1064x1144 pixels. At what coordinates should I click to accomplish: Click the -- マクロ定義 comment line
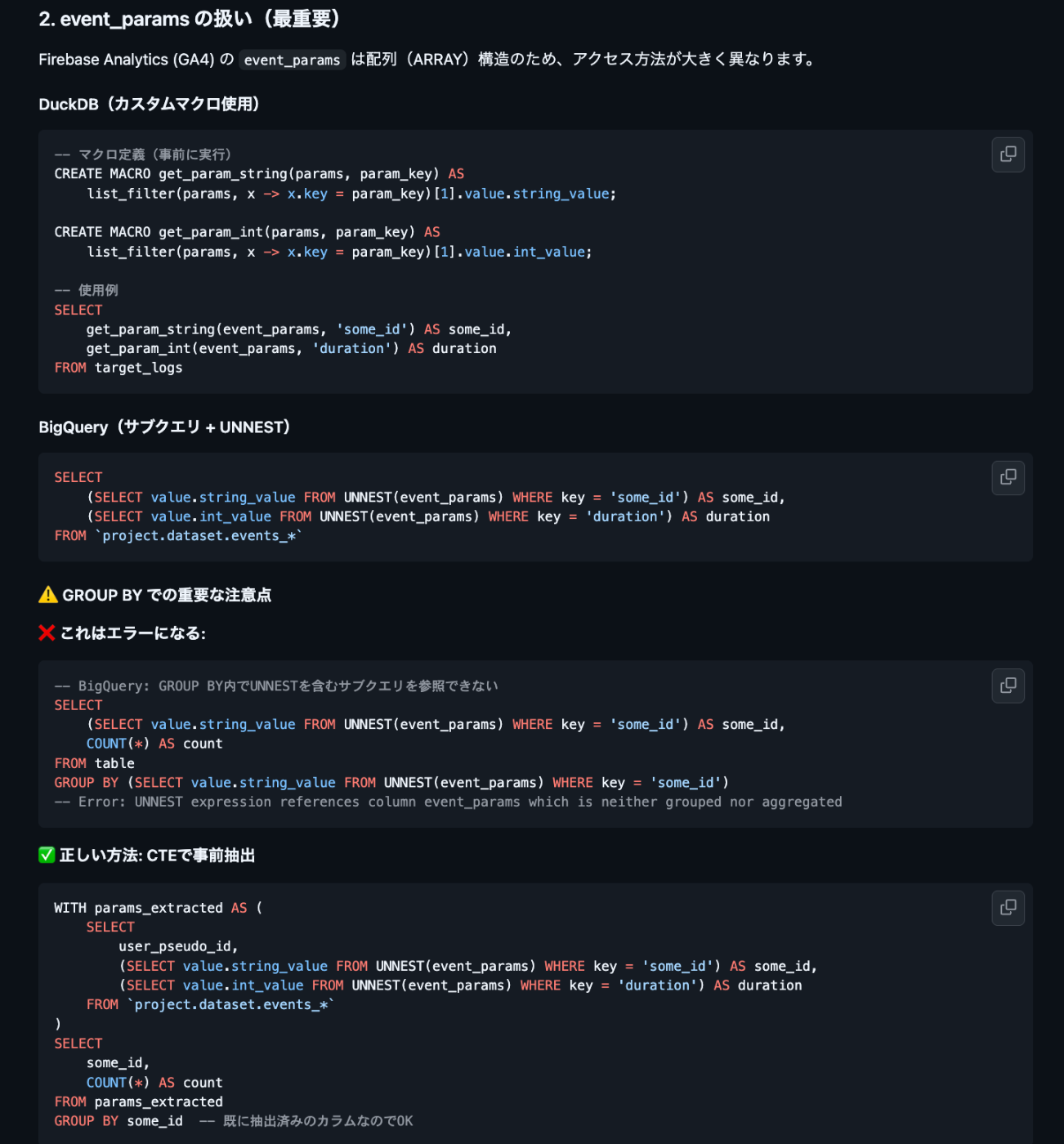[143, 154]
